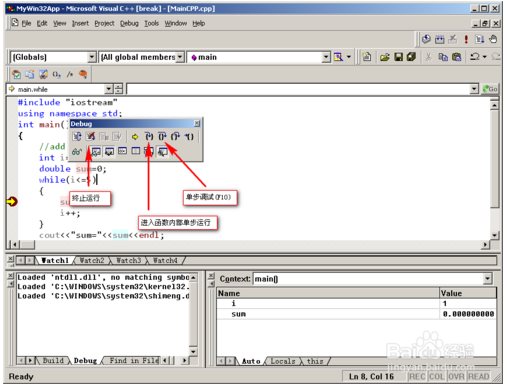Click the Step Out debug icon
Viewport: 507px width, 387px height.
(x=175, y=137)
